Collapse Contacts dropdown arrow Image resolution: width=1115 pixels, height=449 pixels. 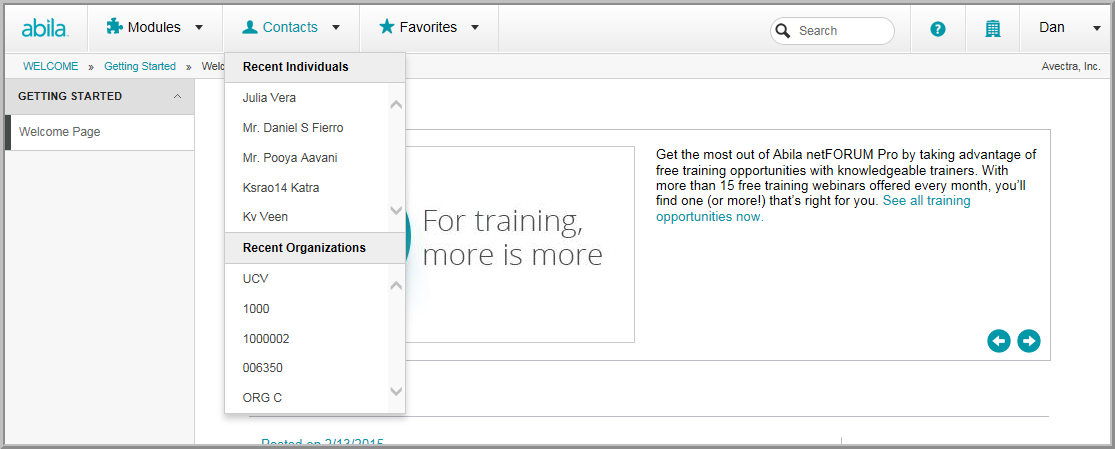point(336,28)
